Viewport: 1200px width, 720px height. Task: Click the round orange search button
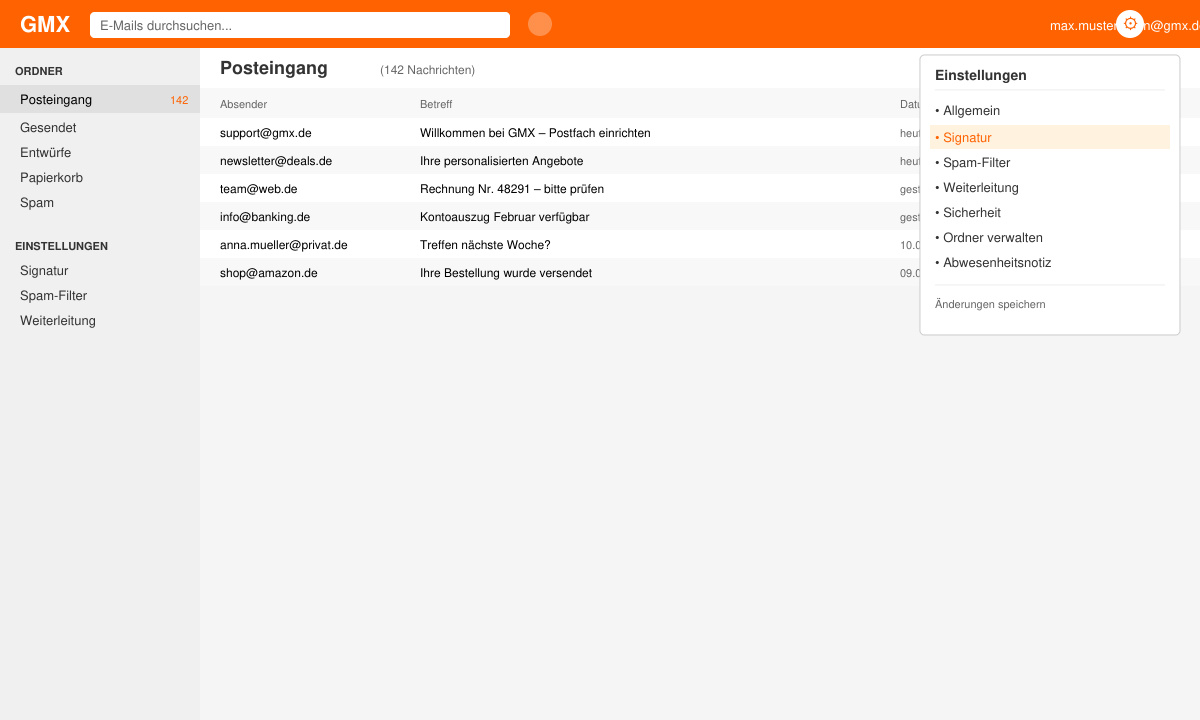point(540,24)
